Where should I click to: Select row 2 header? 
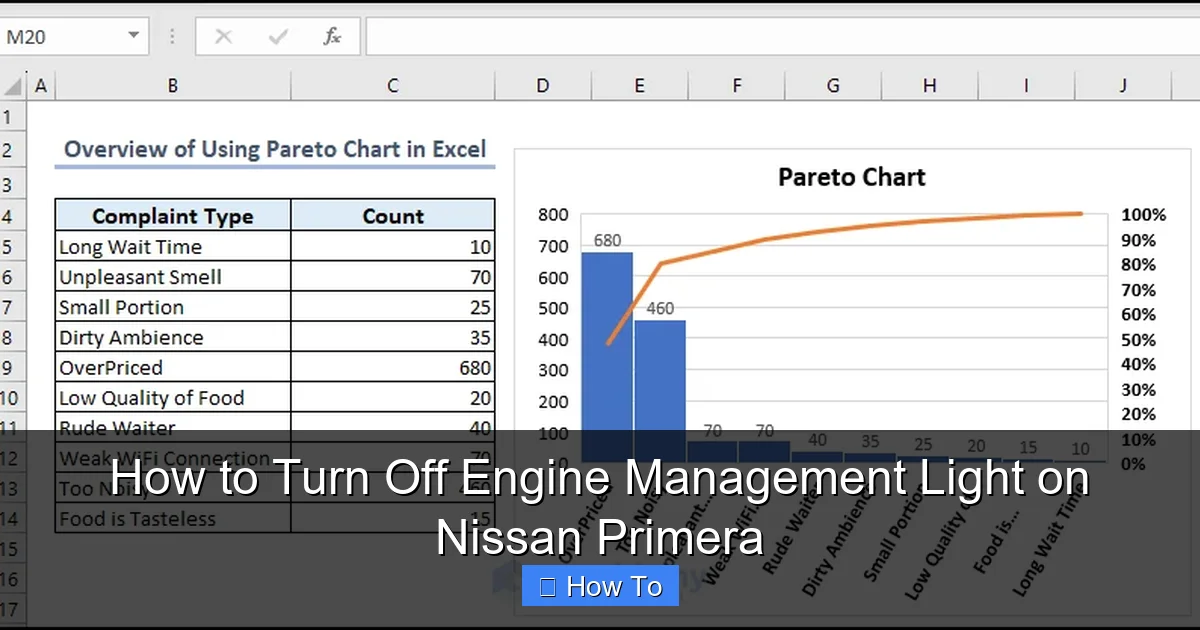tap(13, 150)
